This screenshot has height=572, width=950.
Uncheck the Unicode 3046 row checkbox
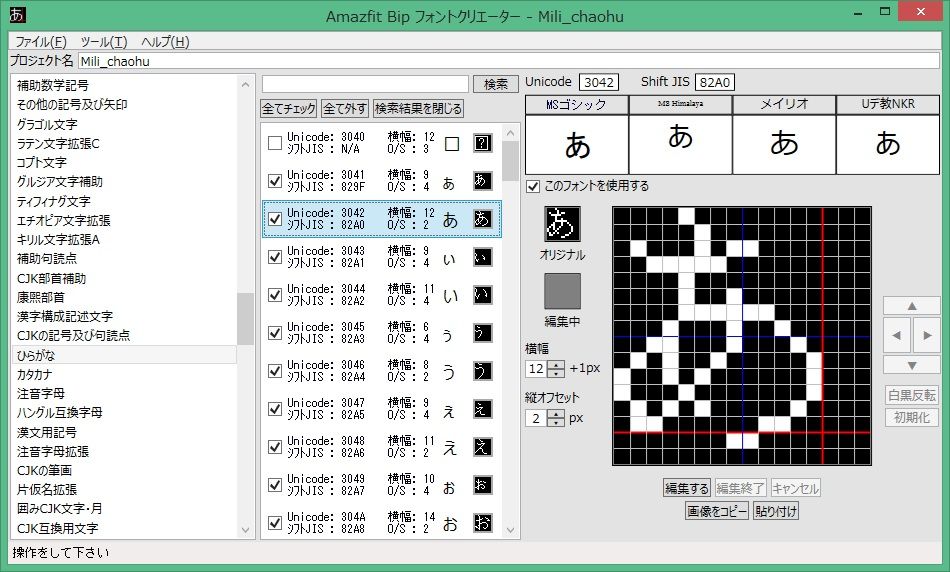pyautogui.click(x=274, y=371)
